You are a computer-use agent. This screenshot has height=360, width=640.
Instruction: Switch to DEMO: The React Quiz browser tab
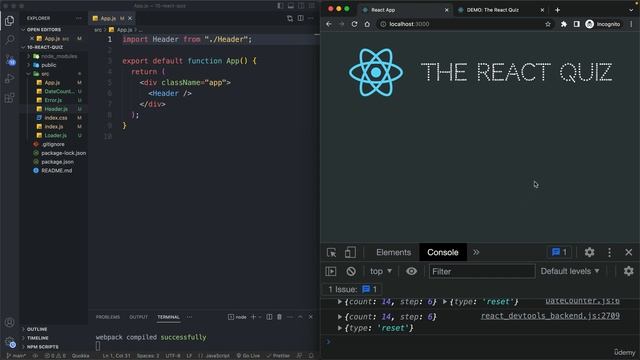coord(501,10)
